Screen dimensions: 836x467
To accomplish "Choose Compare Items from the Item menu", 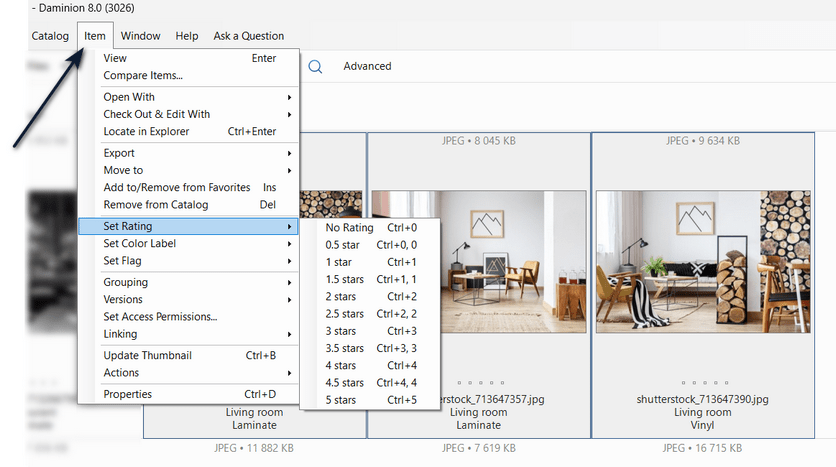I will [143, 75].
